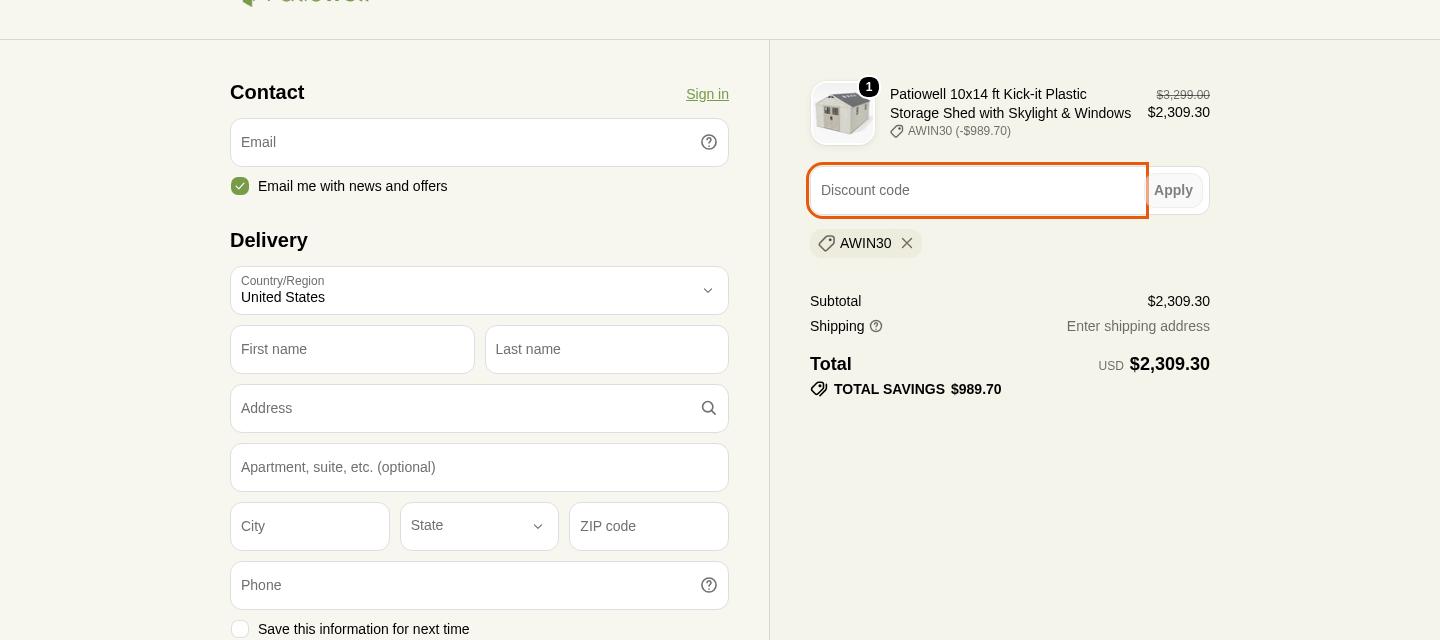
Task: Open the State dropdown
Action: pos(479,526)
